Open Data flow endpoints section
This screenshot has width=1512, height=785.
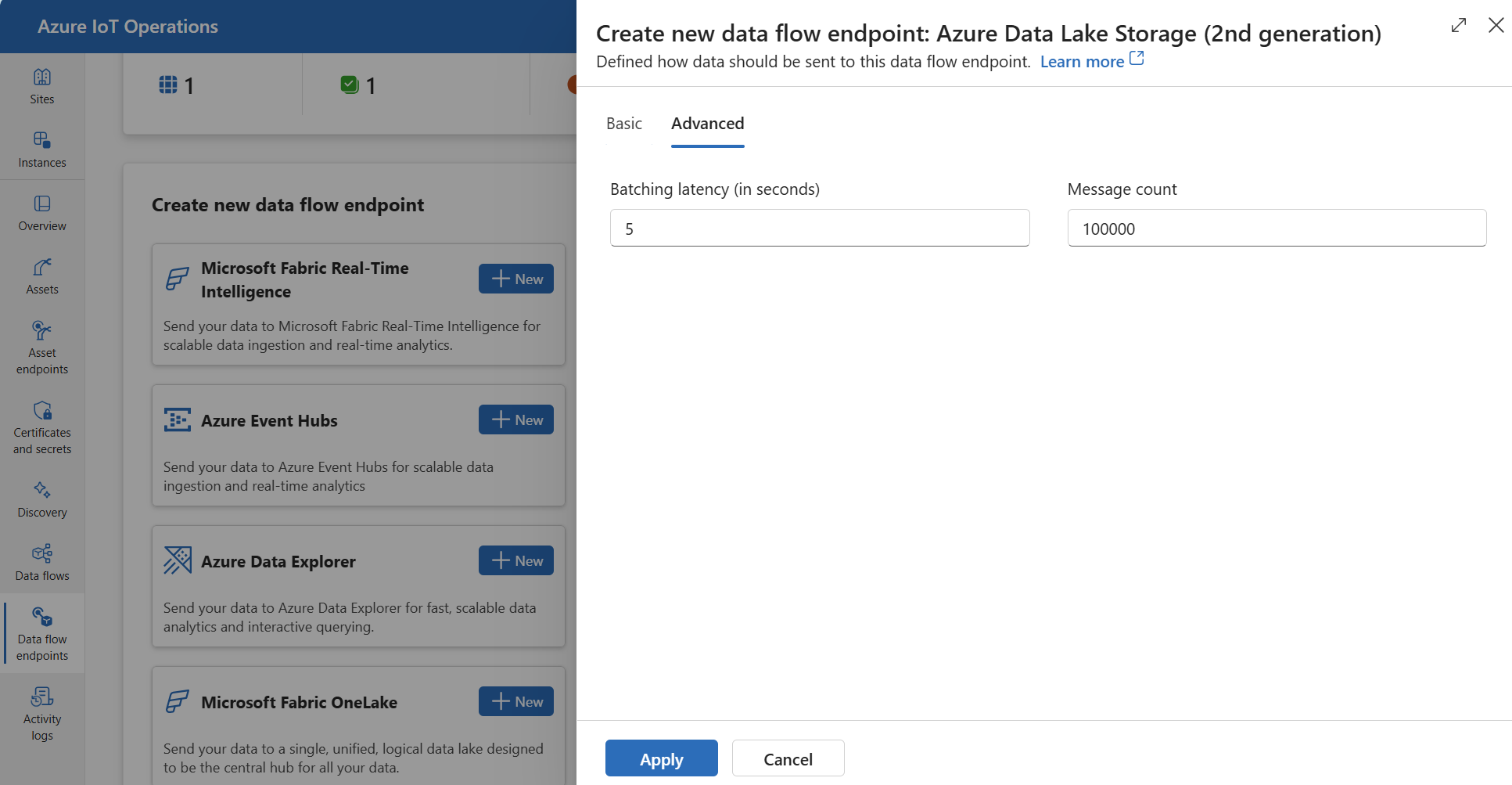(42, 632)
